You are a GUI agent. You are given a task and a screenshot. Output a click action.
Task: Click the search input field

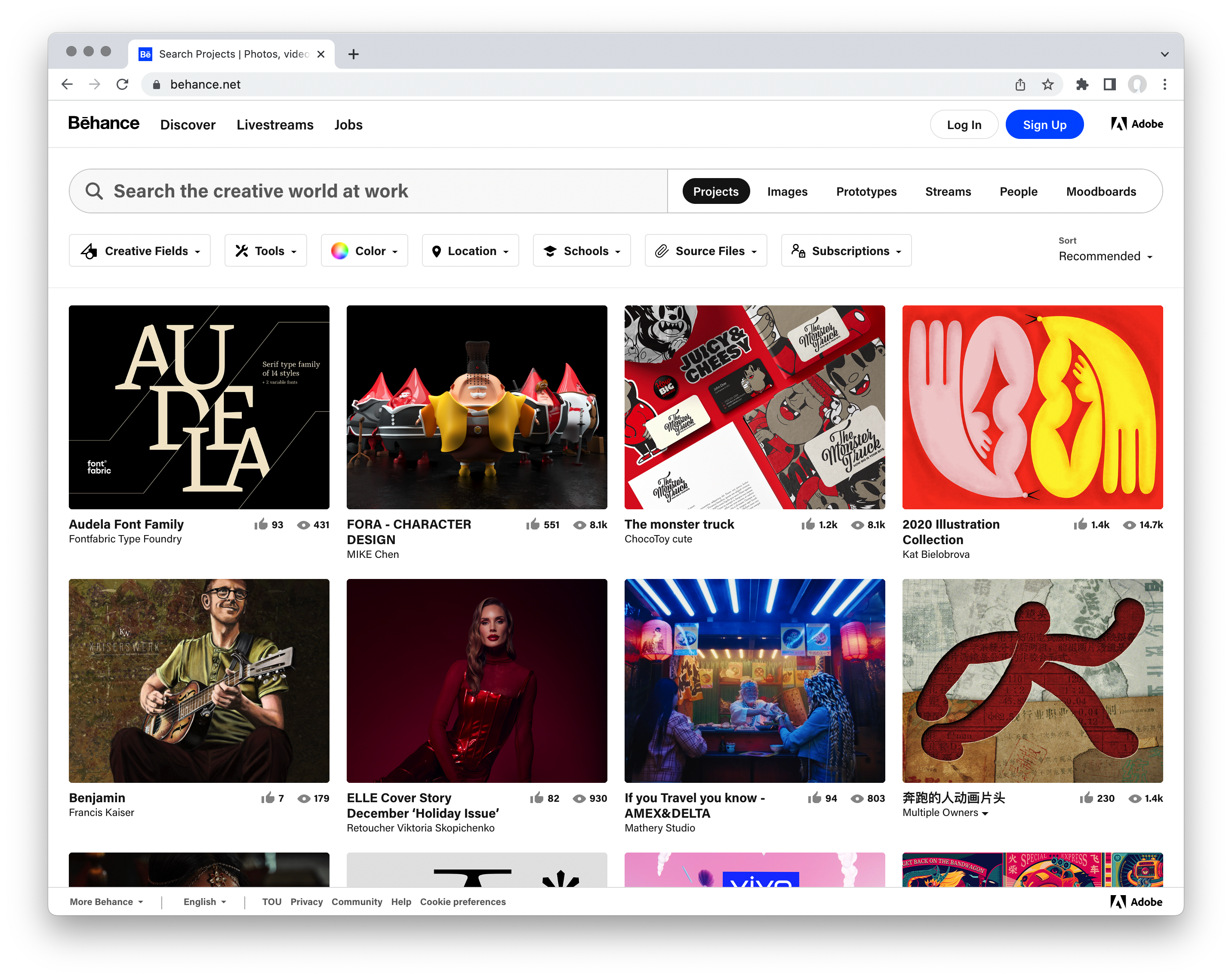pyautogui.click(x=371, y=190)
